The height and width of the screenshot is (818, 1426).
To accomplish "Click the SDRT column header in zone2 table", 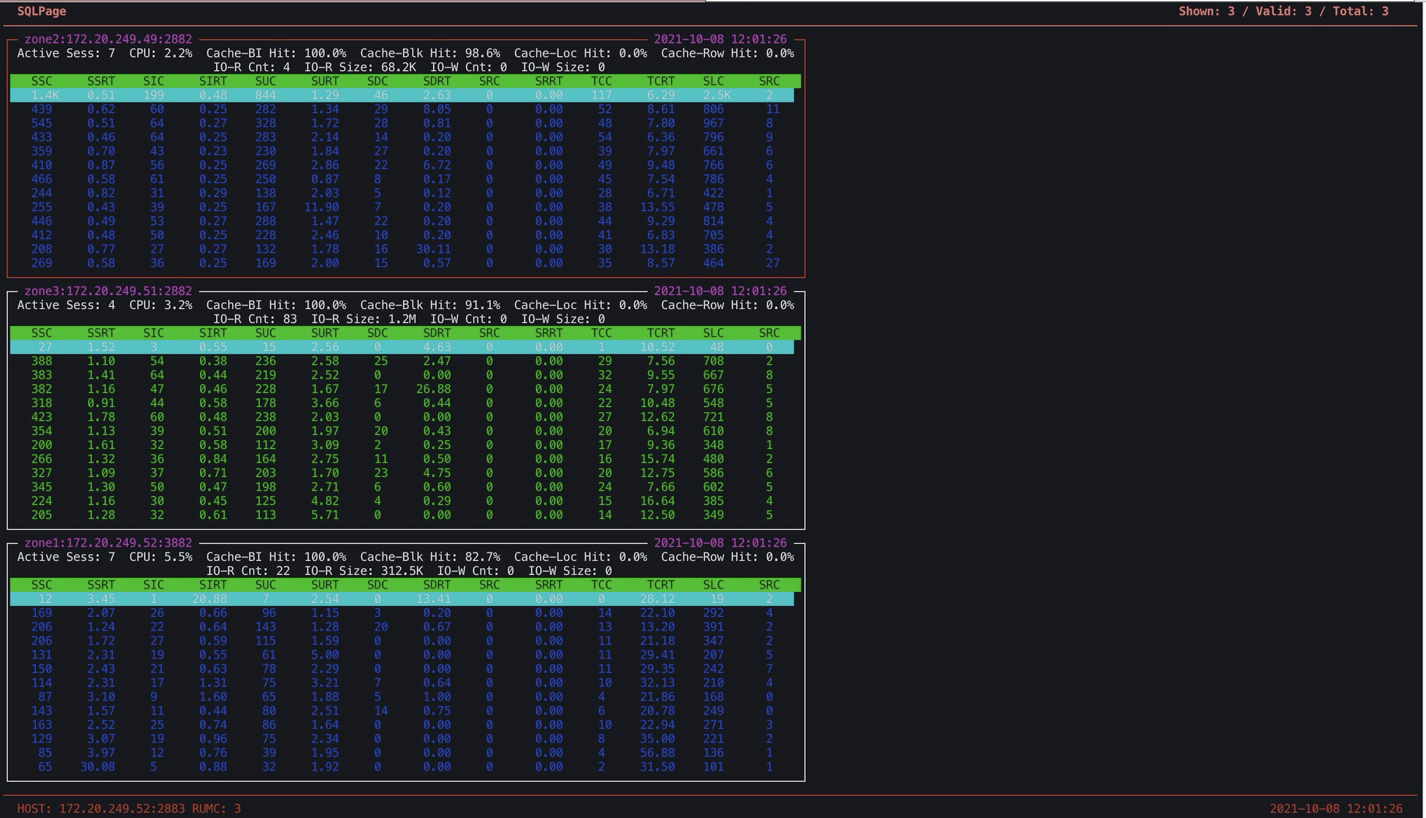I will 435,80.
